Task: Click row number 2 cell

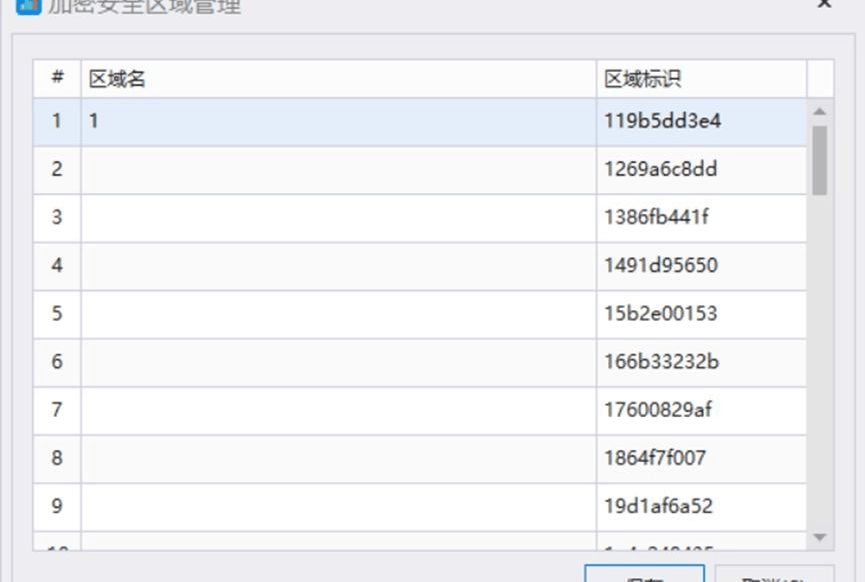Action: [57, 170]
